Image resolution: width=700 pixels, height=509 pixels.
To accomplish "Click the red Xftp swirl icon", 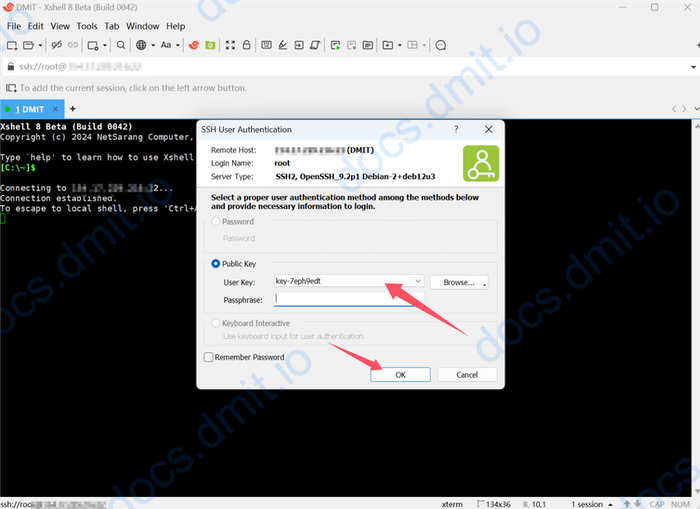I will pyautogui.click(x=194, y=45).
